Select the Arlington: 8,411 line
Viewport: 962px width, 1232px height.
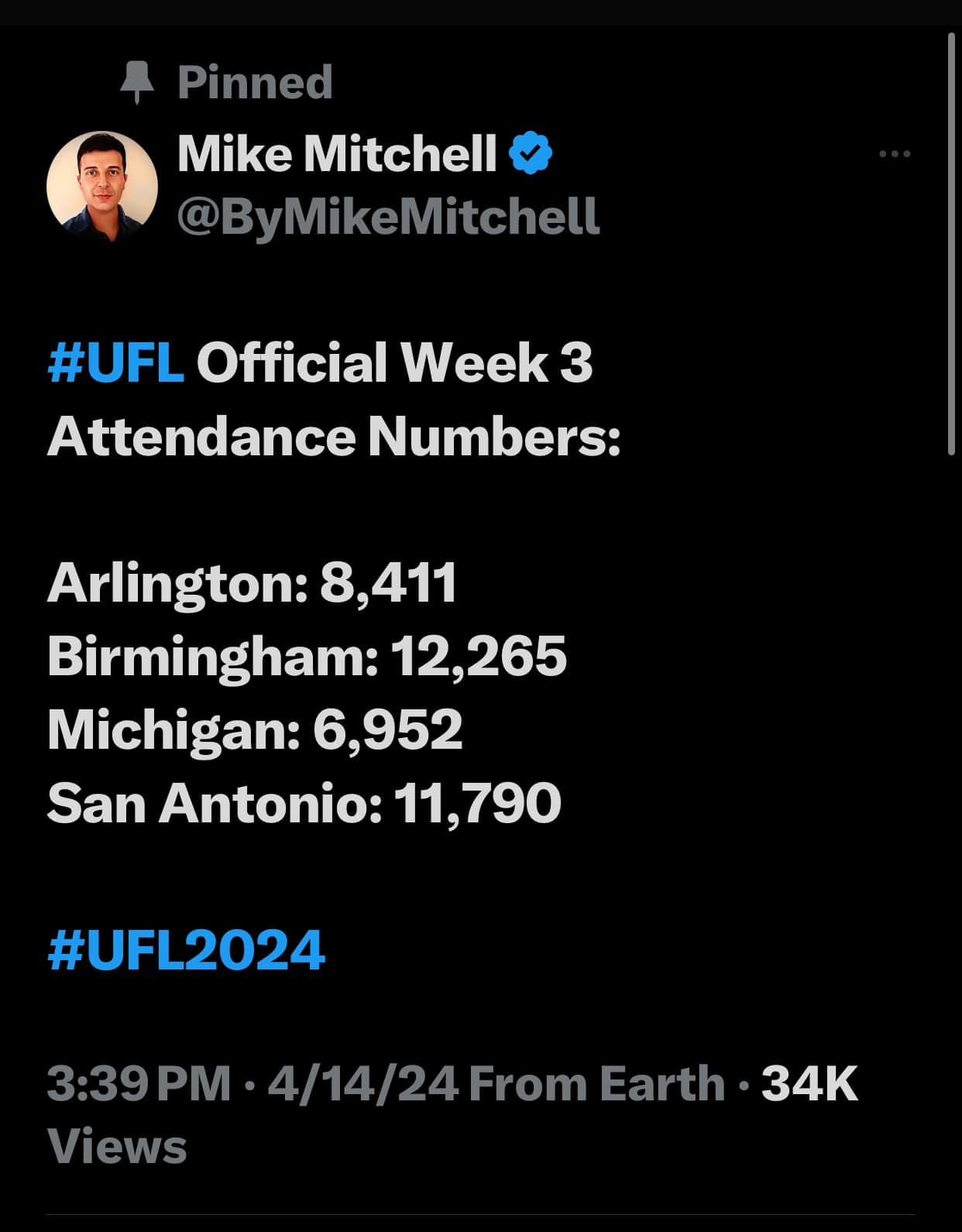pos(253,583)
